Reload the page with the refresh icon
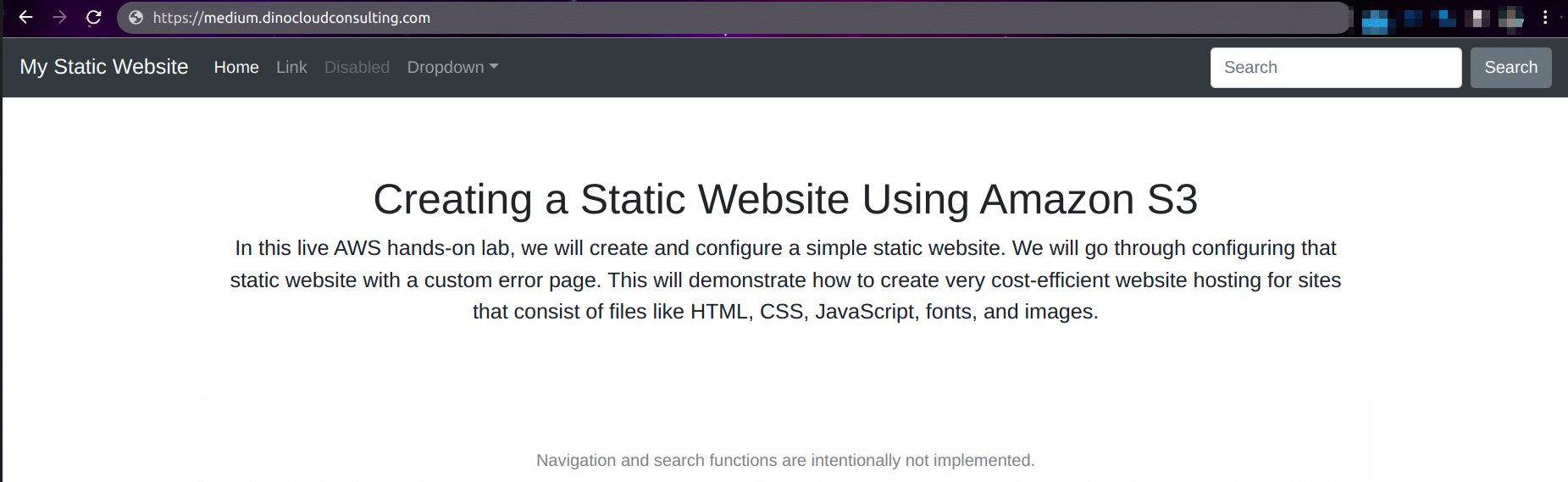Screen dimensions: 1568x482 pos(94,17)
